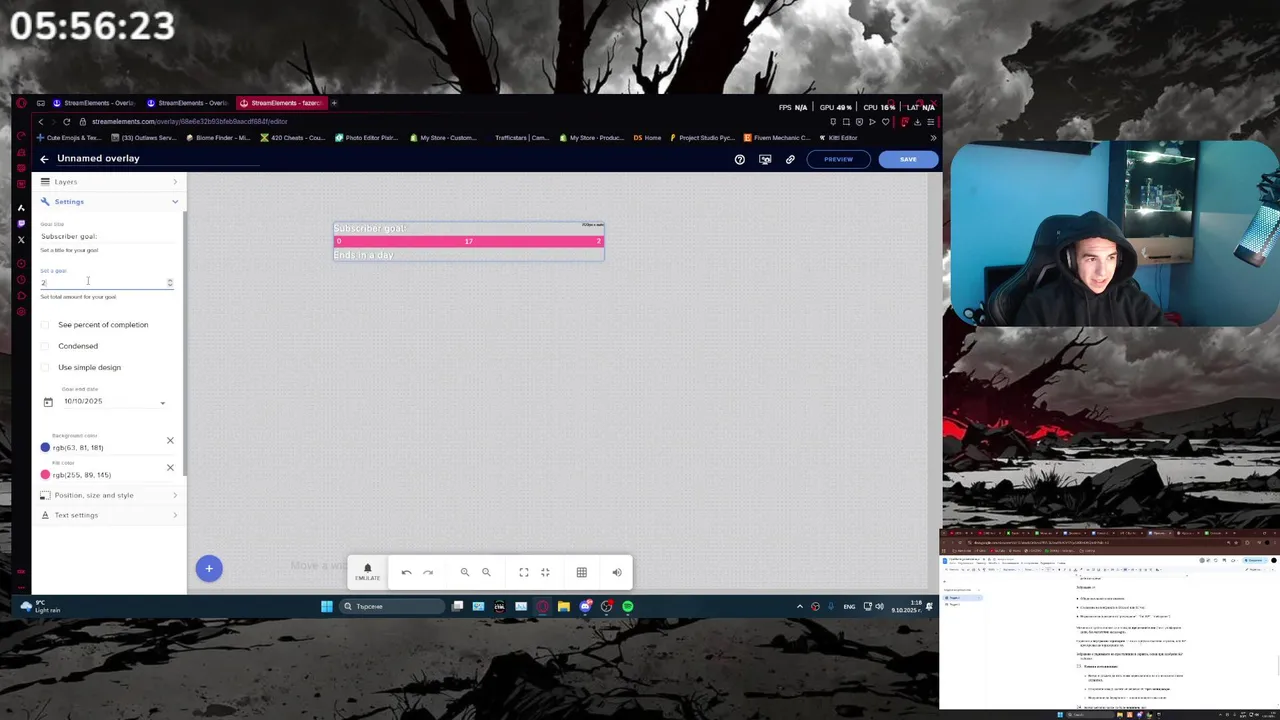Collapse the Settings section
Image resolution: width=1280 pixels, height=720 pixels.
tap(110, 202)
